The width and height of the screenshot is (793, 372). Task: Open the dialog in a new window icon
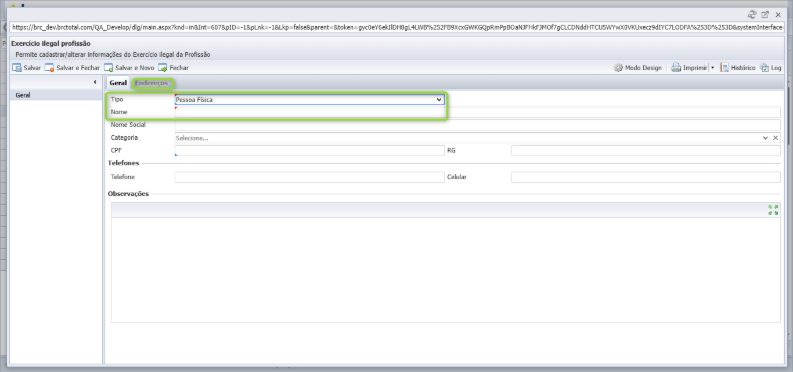tap(765, 15)
